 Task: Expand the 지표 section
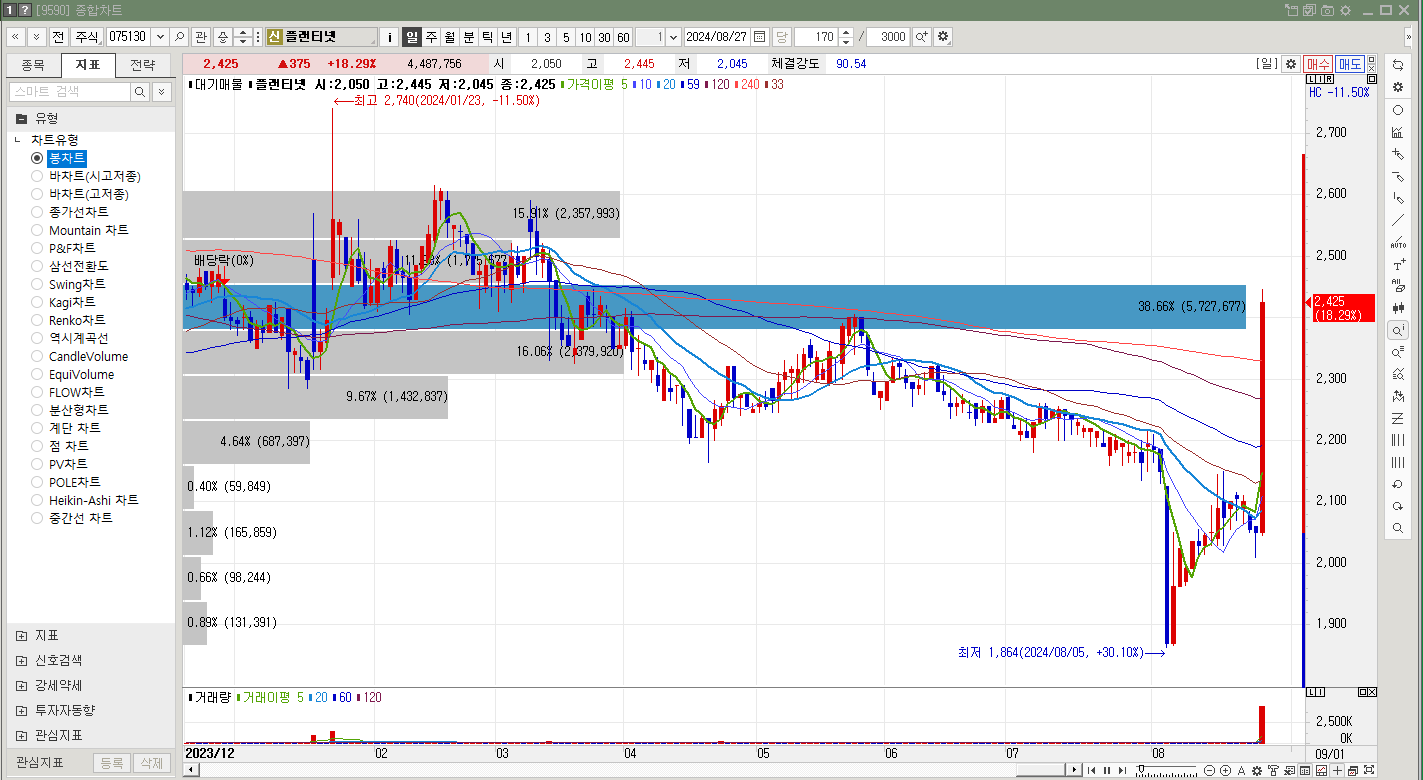click(22, 636)
